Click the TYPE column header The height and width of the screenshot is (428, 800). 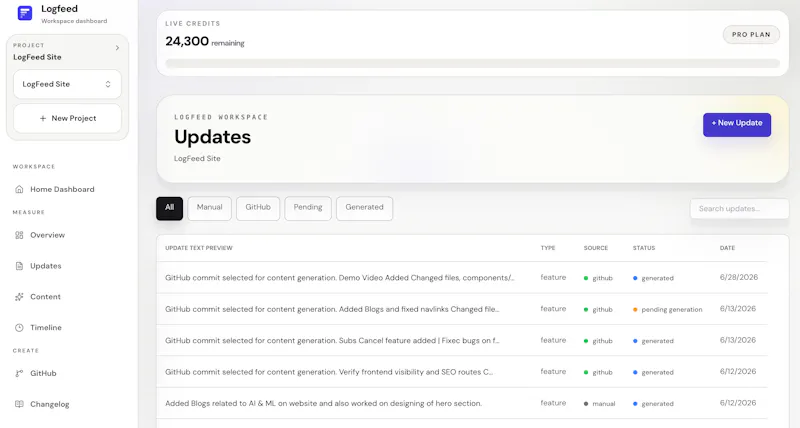tap(547, 248)
